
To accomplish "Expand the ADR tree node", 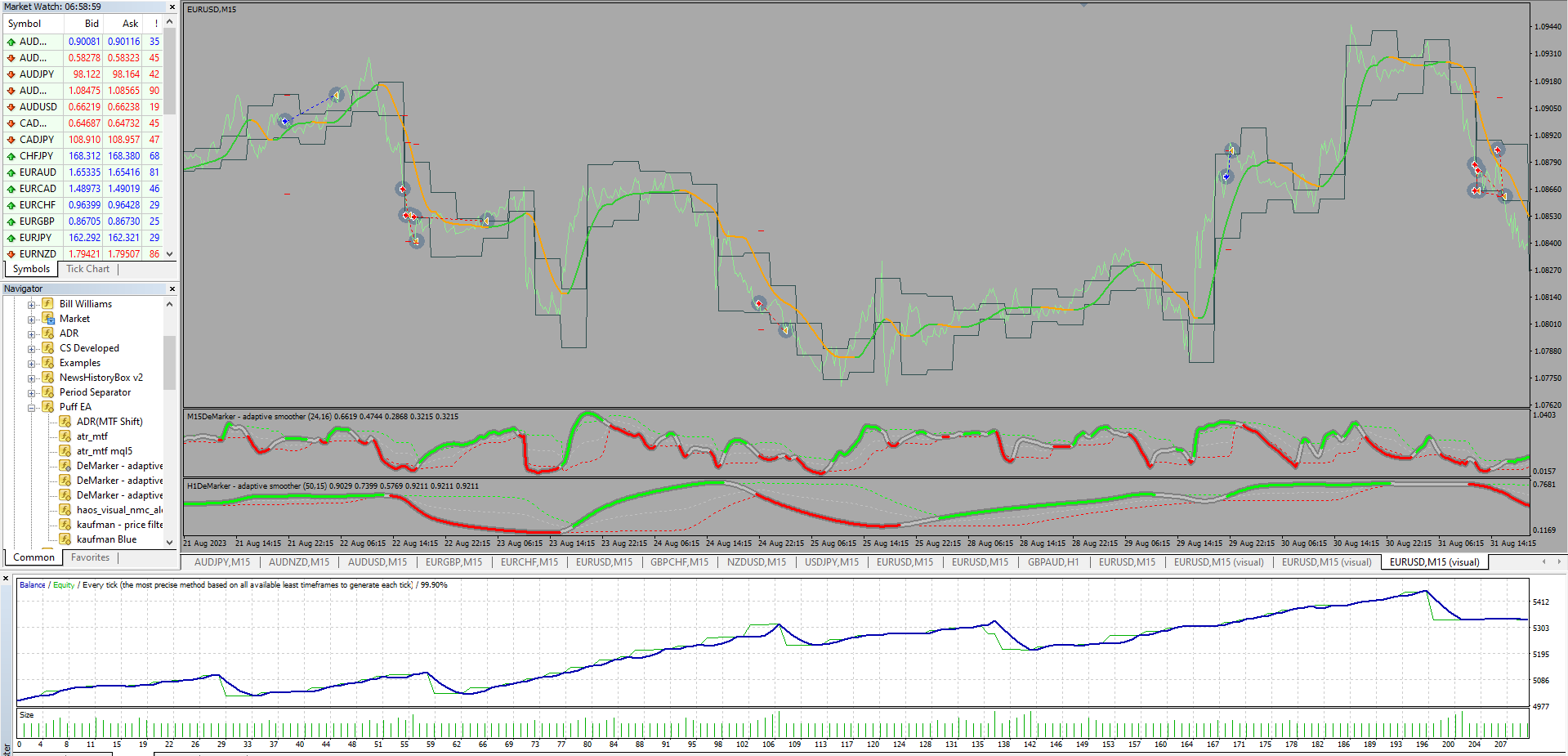I will coord(31,334).
